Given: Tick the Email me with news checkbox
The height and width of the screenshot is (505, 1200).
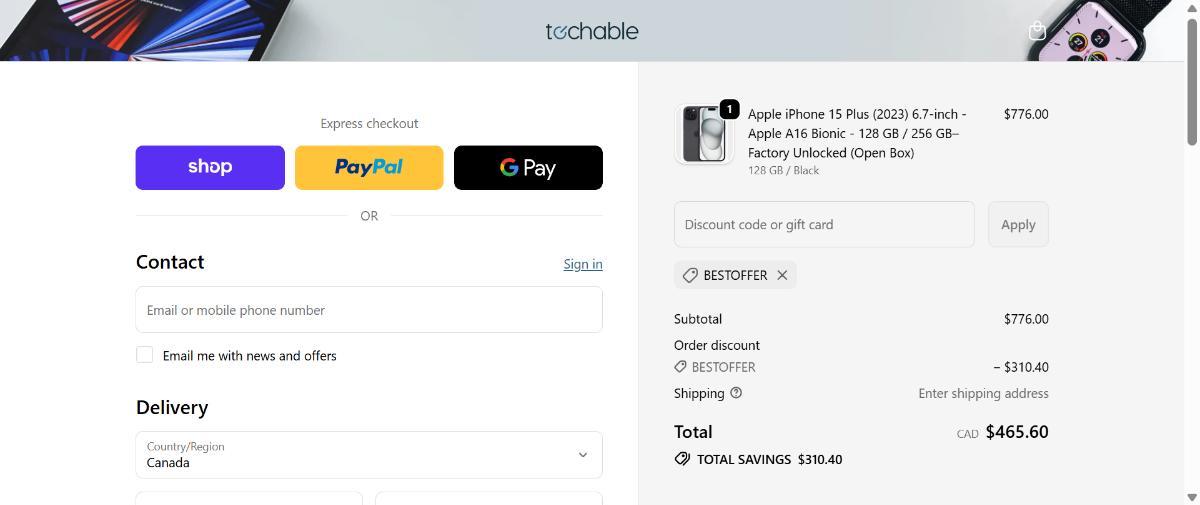Looking at the screenshot, I should [145, 355].
